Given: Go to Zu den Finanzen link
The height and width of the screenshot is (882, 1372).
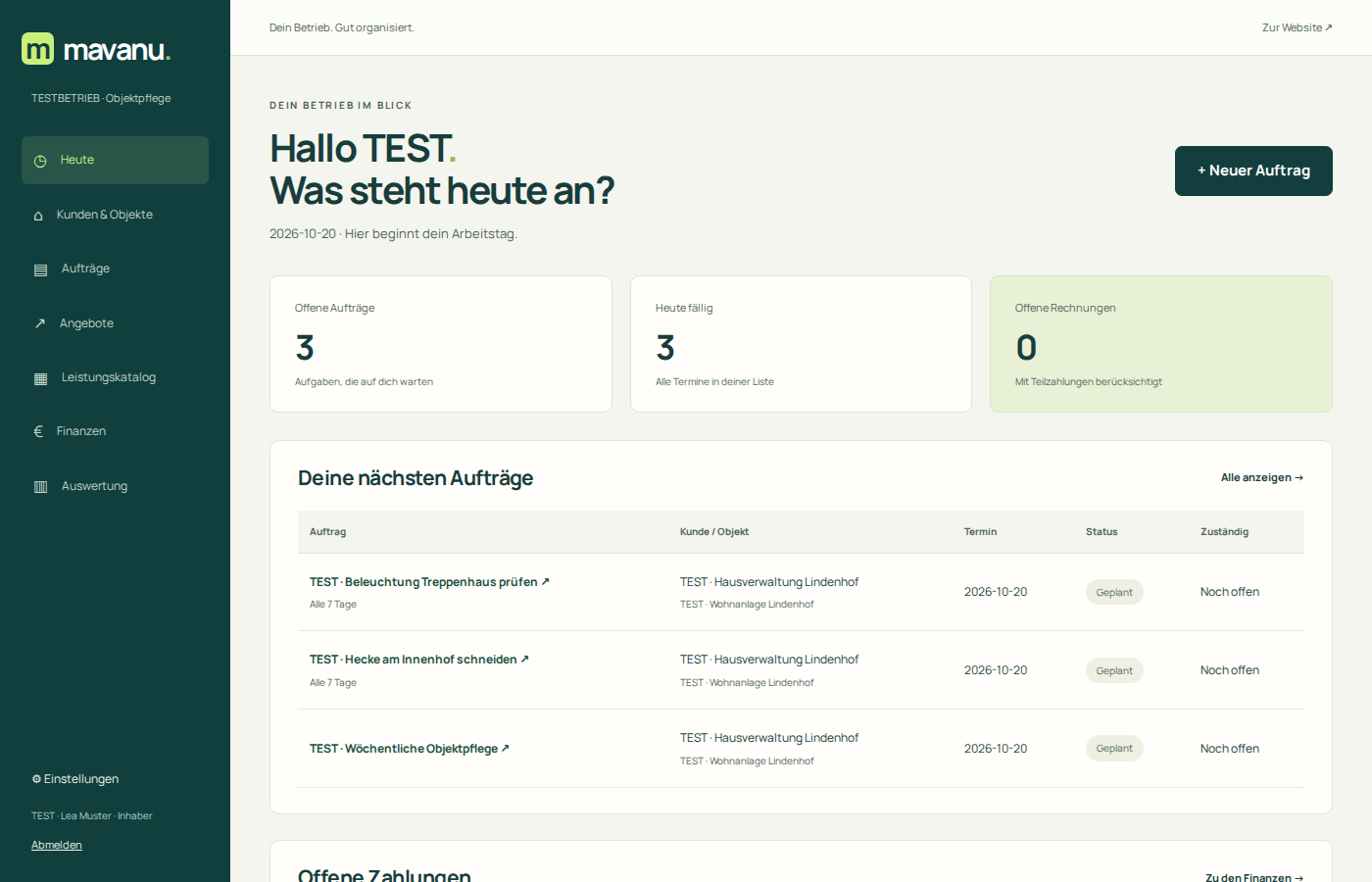Looking at the screenshot, I should click(x=1254, y=877).
